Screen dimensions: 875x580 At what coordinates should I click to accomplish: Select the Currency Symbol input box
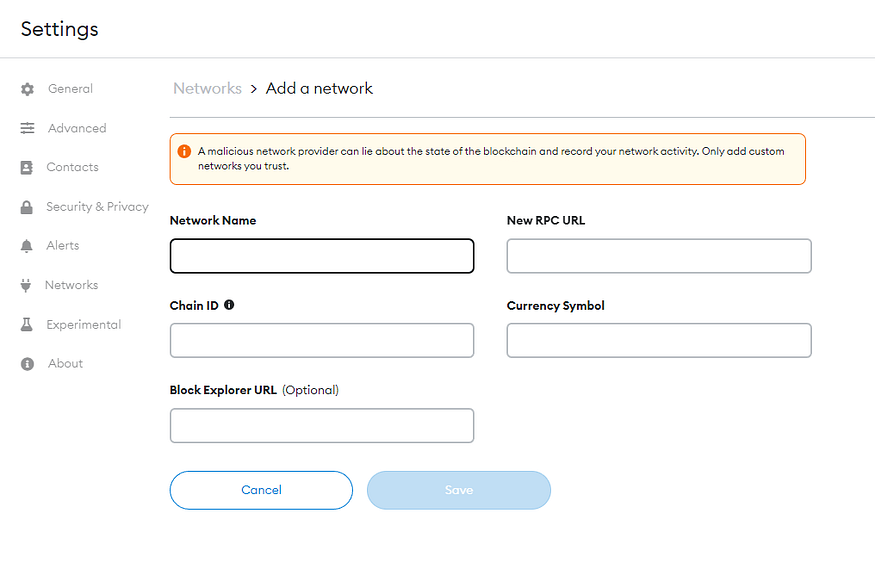[x=659, y=341]
